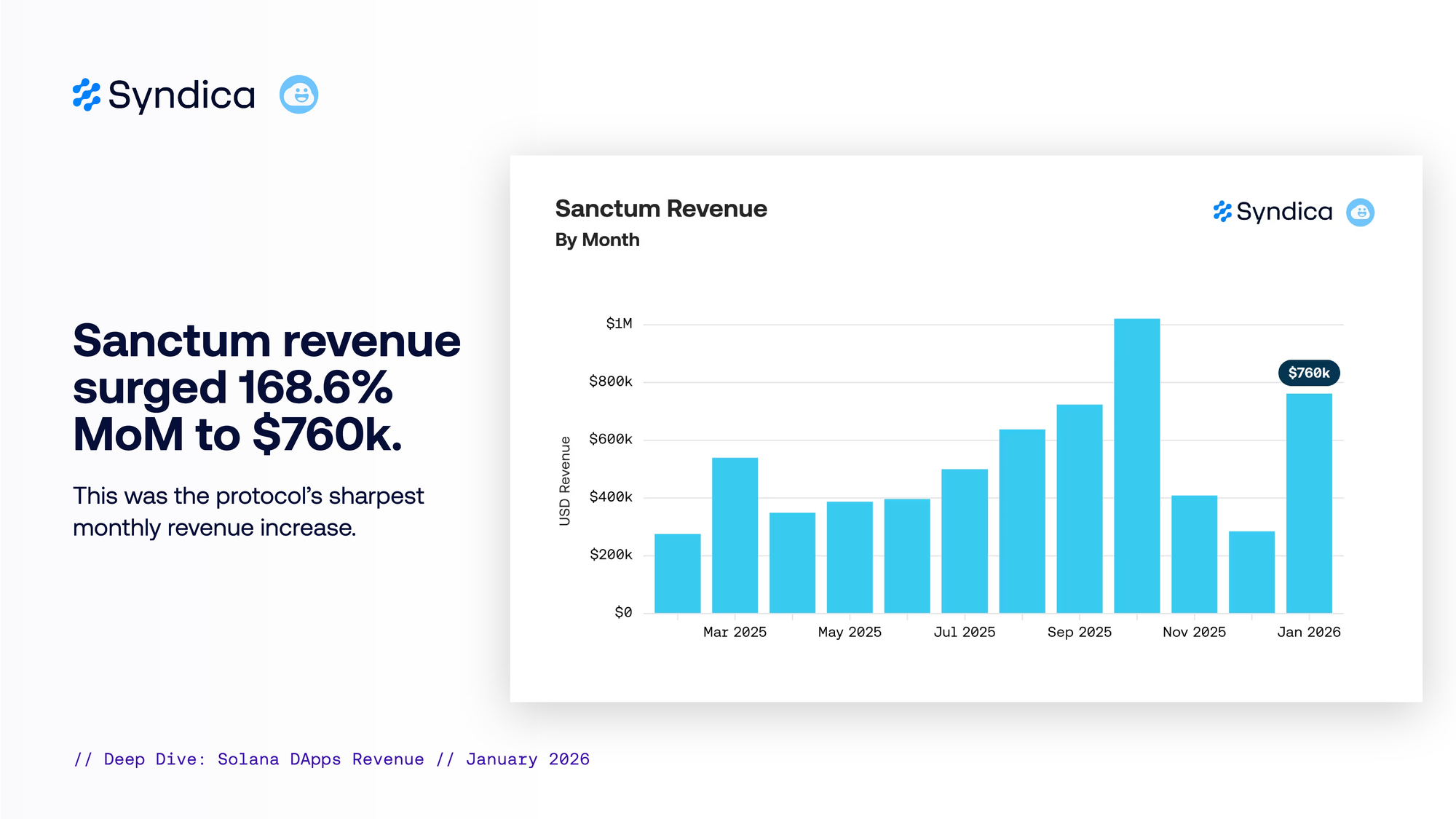Click the Syndica logo inside the chart card
The width and height of the screenshot is (1456, 819).
coord(1273,212)
